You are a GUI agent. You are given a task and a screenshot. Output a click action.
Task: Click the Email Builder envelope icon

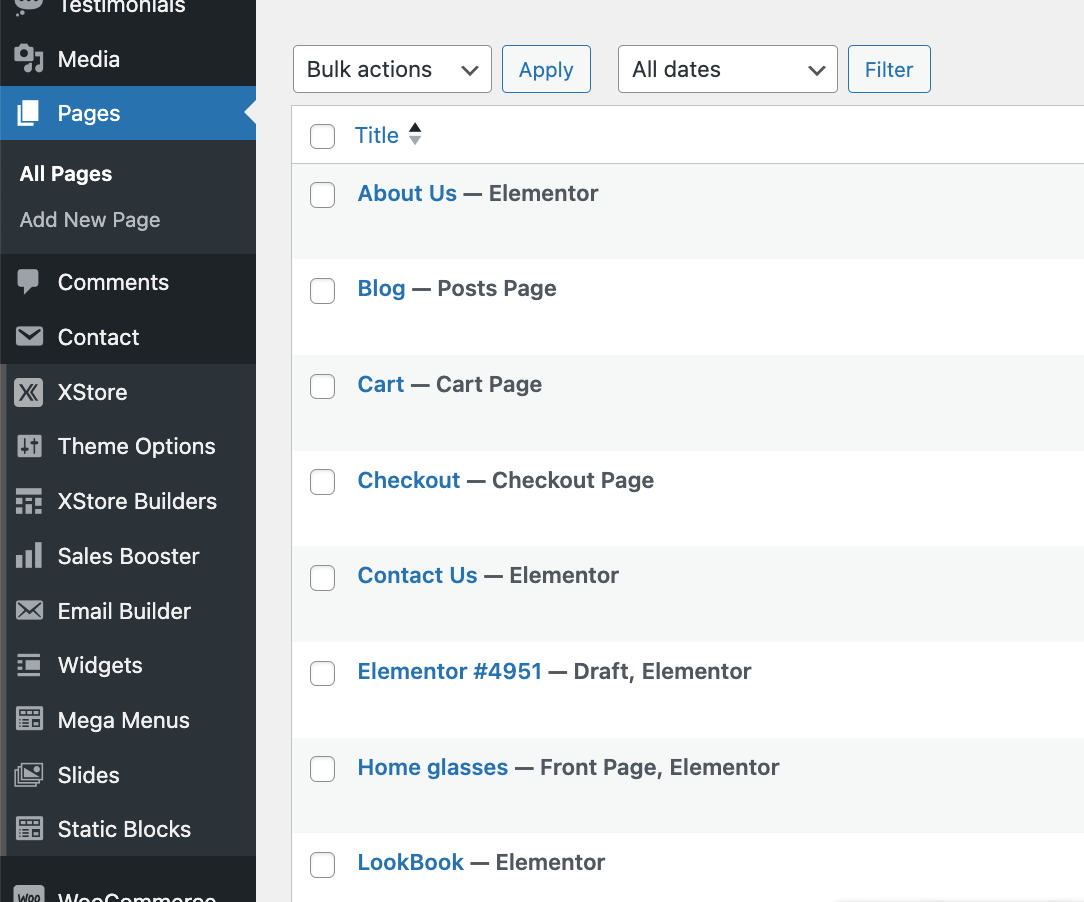click(x=29, y=610)
